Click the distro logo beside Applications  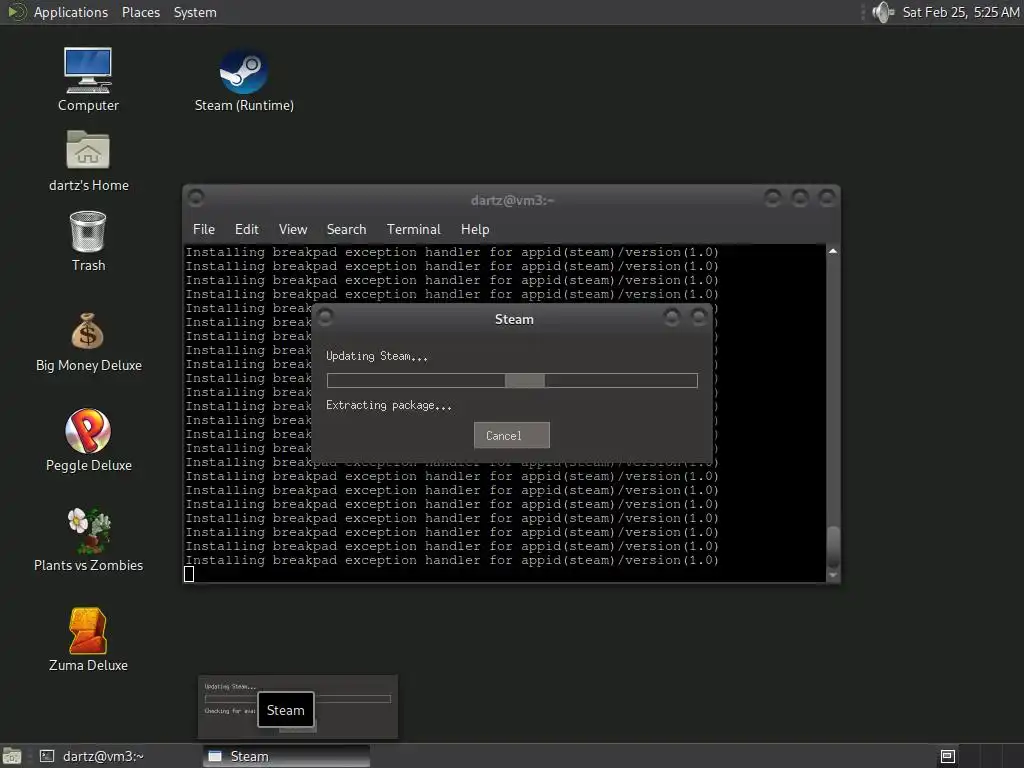(x=16, y=12)
